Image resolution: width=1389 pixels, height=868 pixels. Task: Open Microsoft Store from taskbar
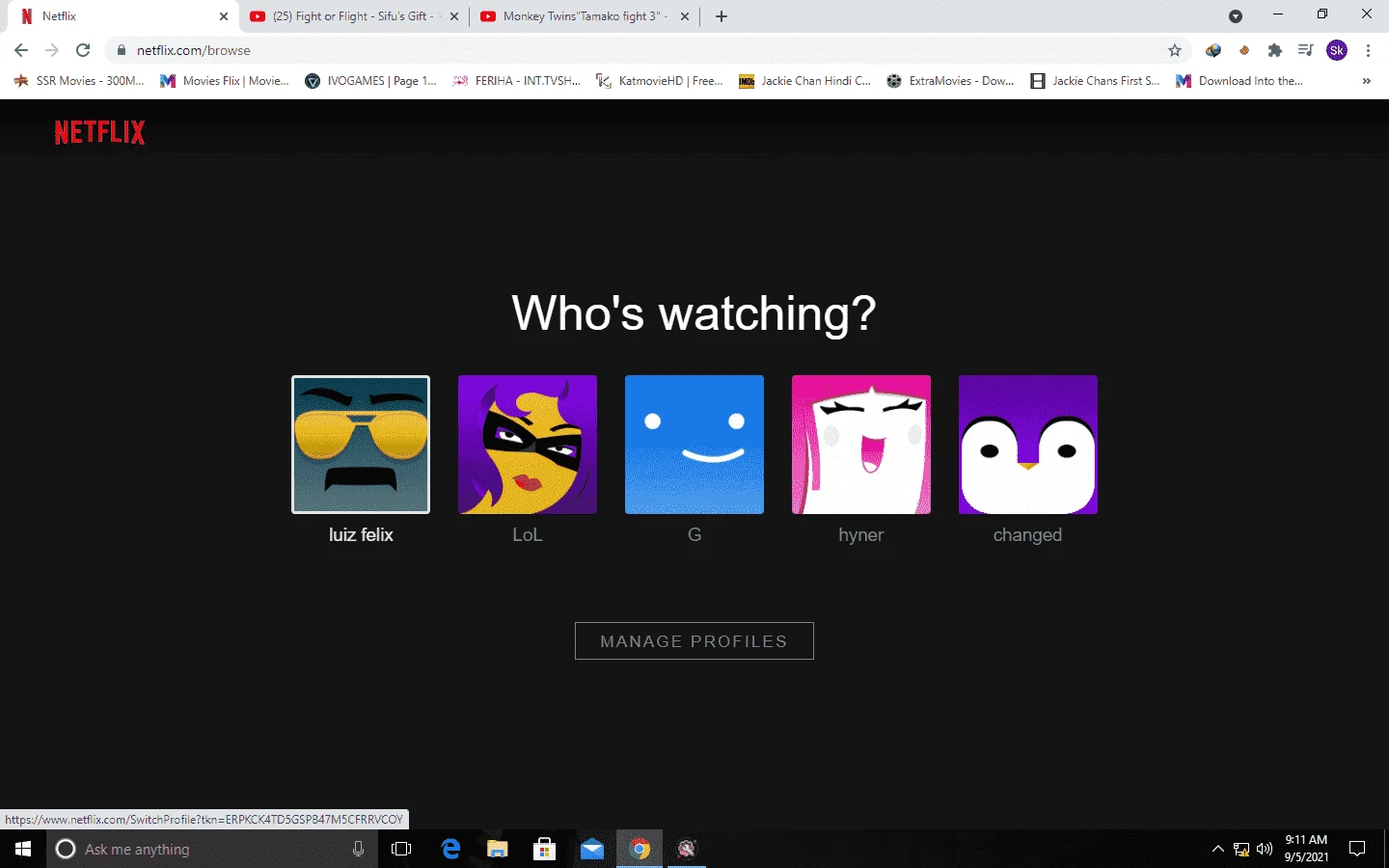click(545, 849)
